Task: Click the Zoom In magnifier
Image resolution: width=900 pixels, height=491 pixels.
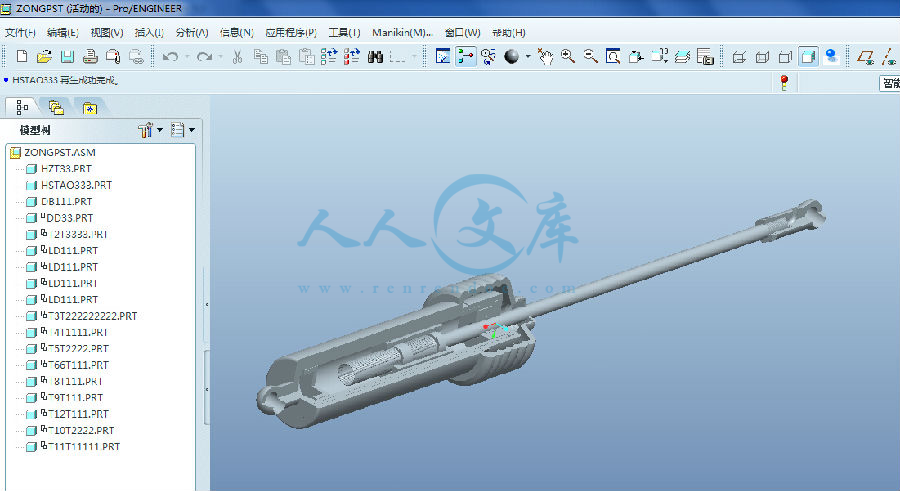Action: pos(568,56)
